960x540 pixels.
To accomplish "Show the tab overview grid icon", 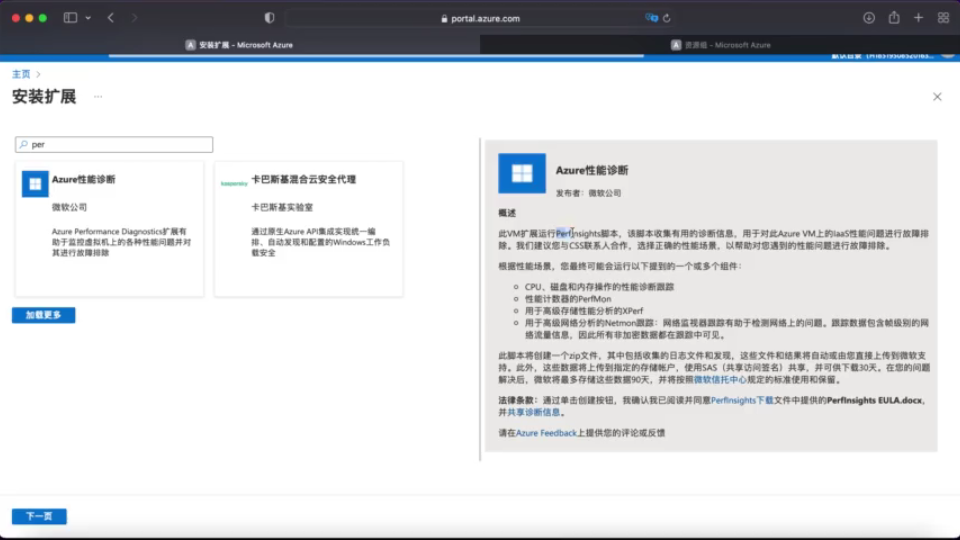I will click(x=943, y=18).
